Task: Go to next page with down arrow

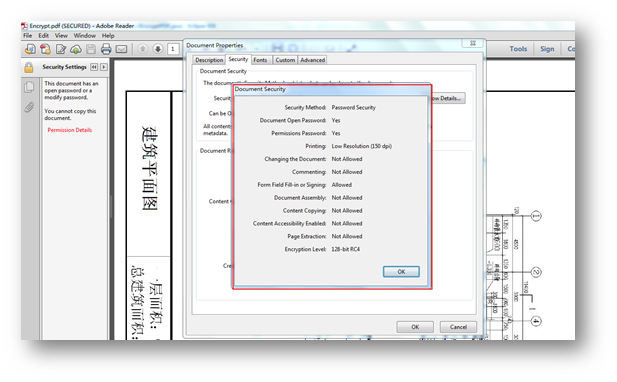Action: pyautogui.click(x=158, y=49)
